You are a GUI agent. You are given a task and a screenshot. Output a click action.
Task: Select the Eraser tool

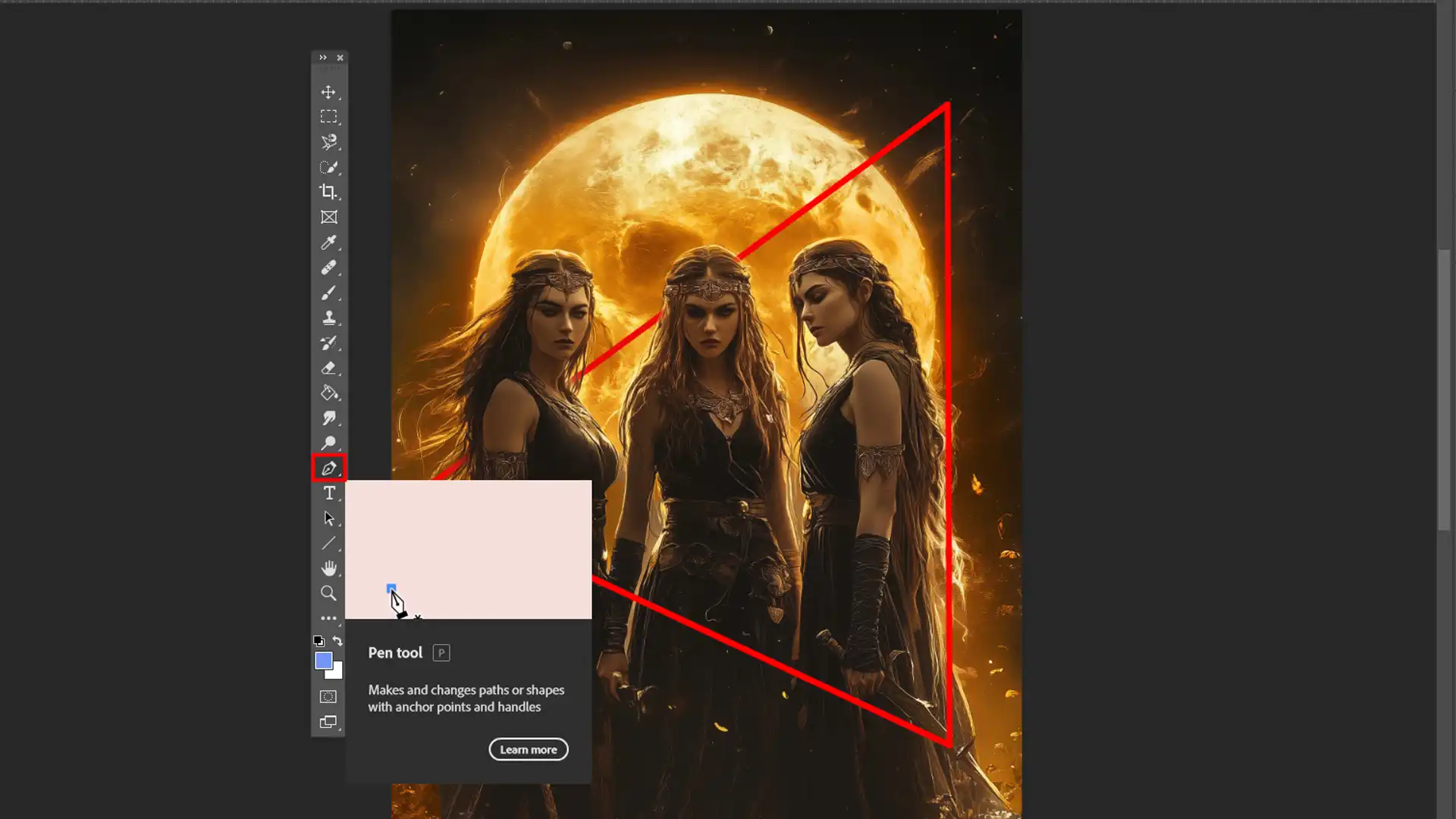(328, 368)
